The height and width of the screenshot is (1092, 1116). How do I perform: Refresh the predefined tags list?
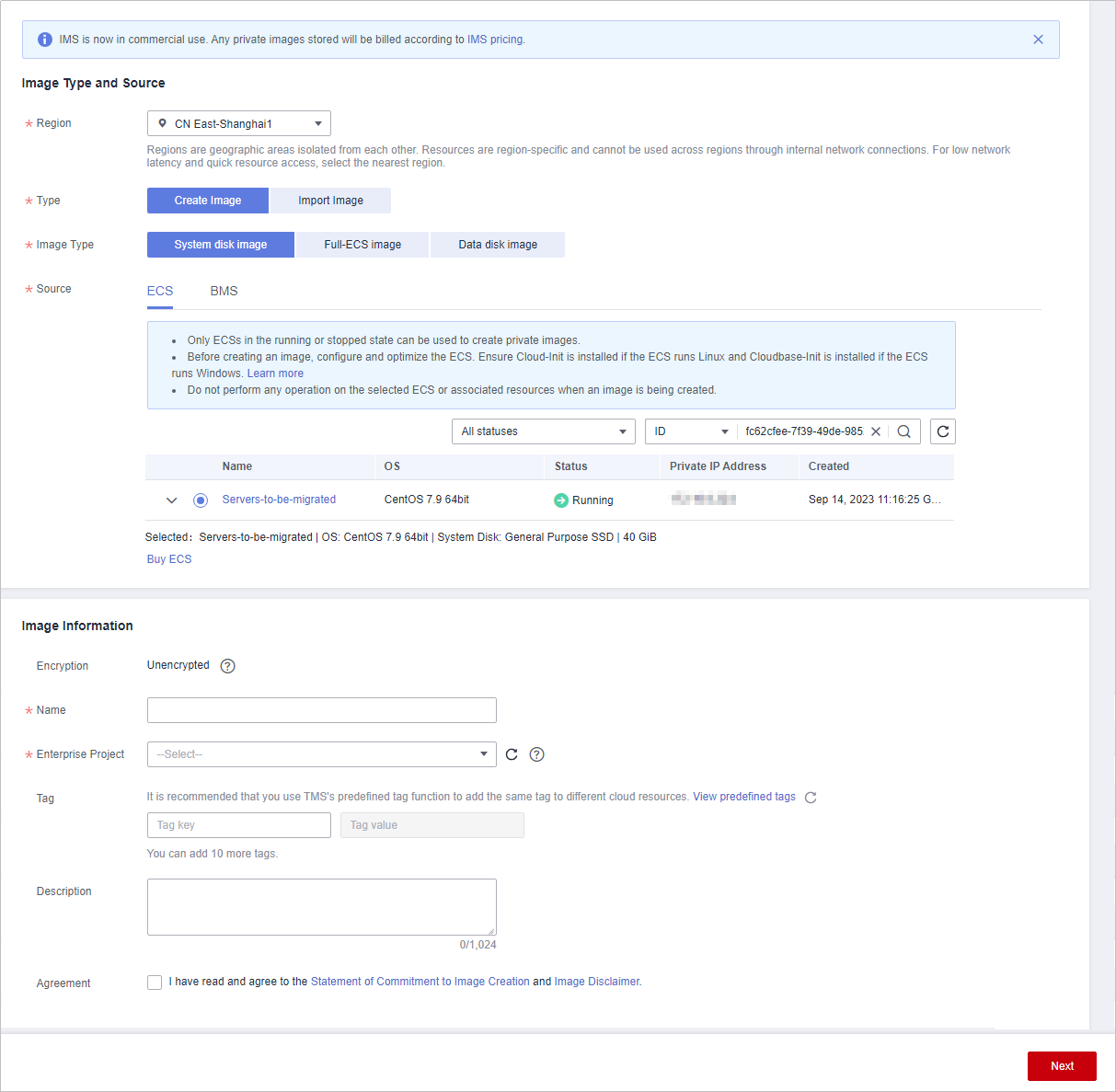click(x=811, y=798)
